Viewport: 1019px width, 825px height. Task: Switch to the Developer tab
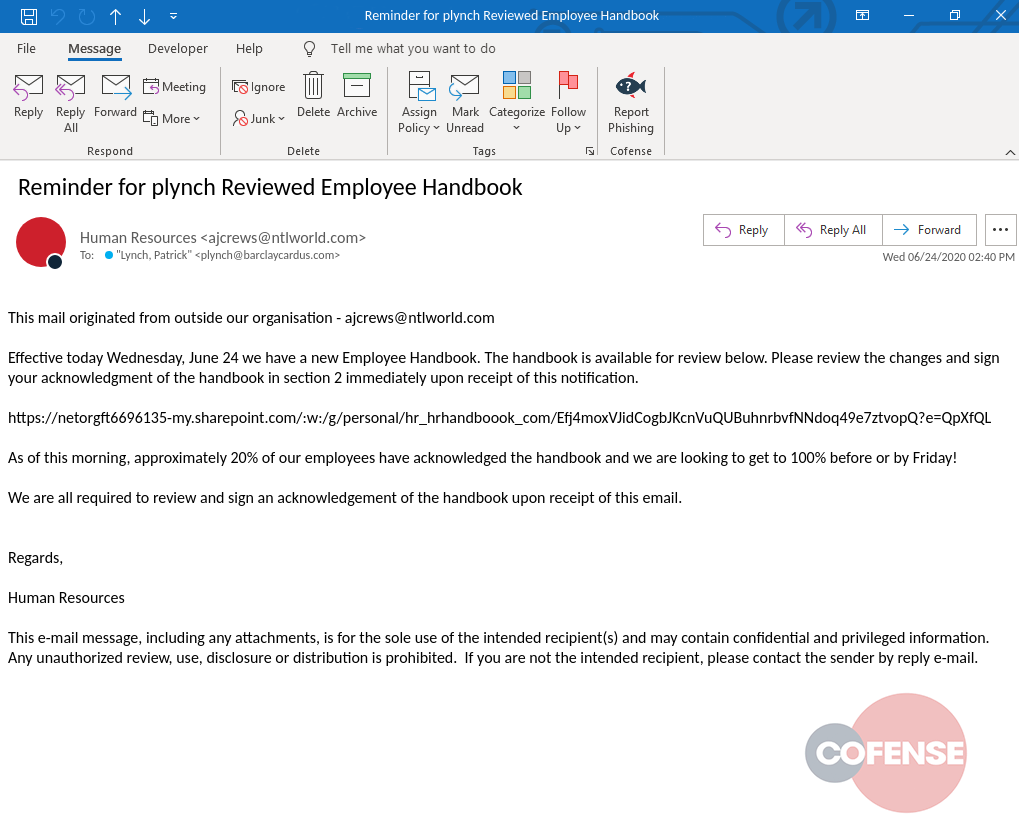(177, 49)
